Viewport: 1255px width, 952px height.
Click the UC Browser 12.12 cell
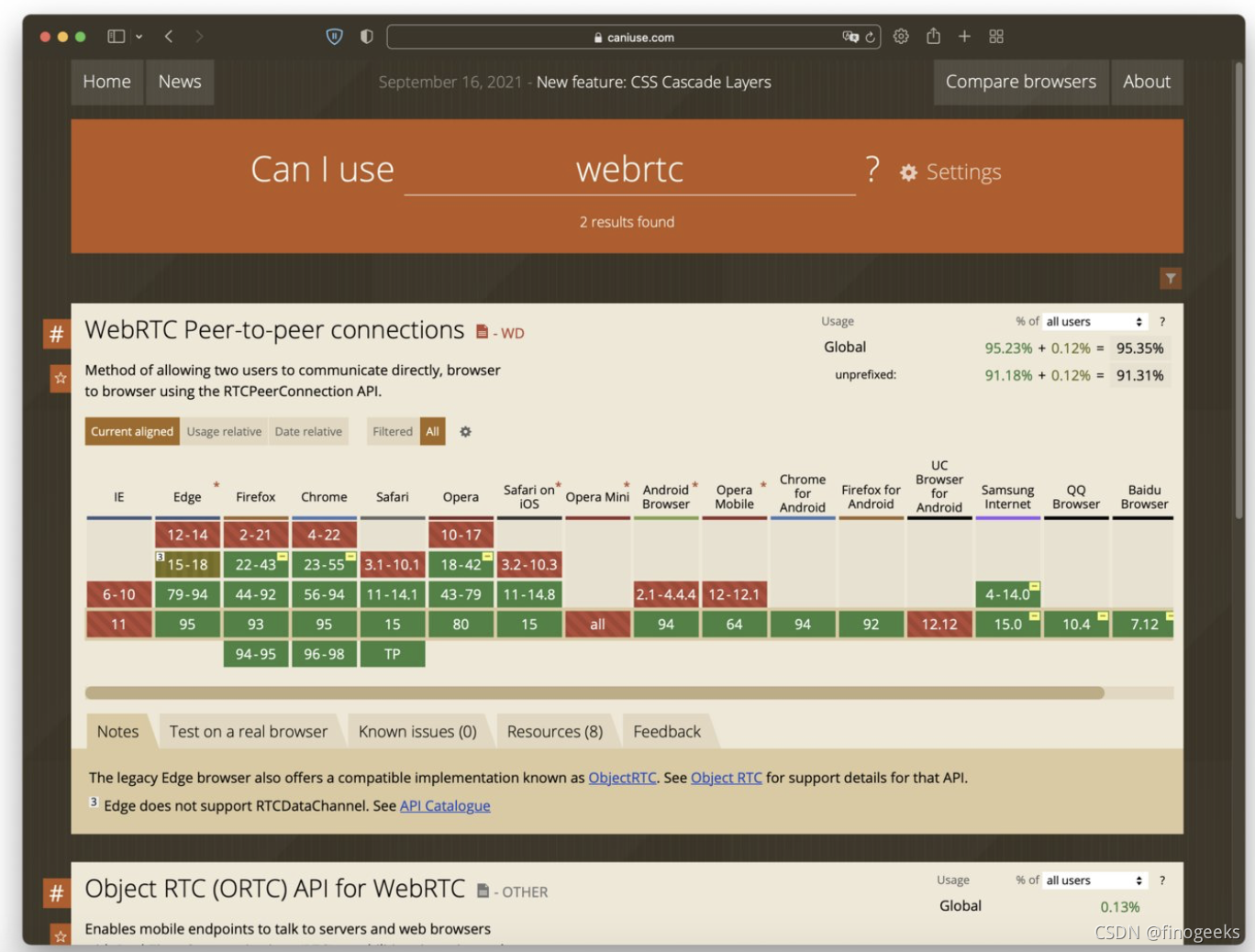939,625
